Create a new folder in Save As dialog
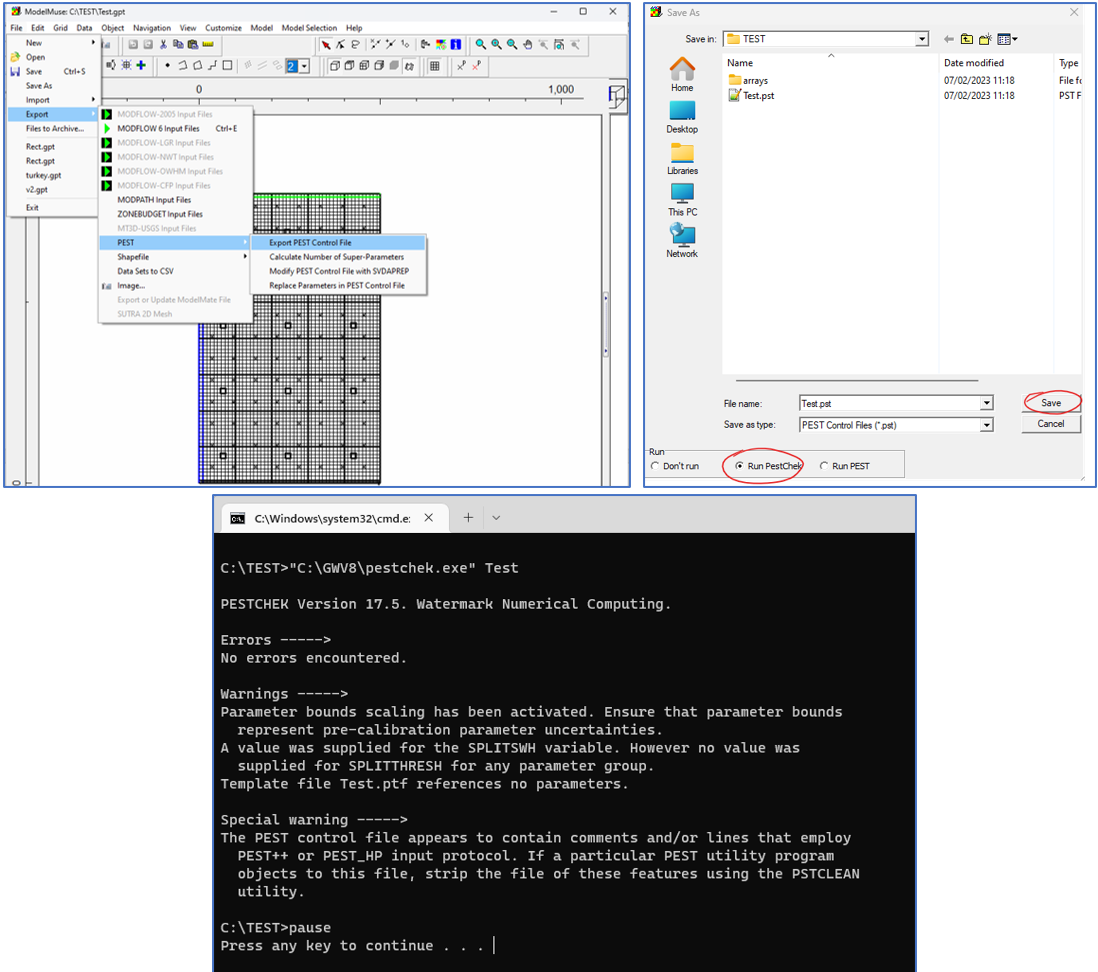 click(x=985, y=39)
